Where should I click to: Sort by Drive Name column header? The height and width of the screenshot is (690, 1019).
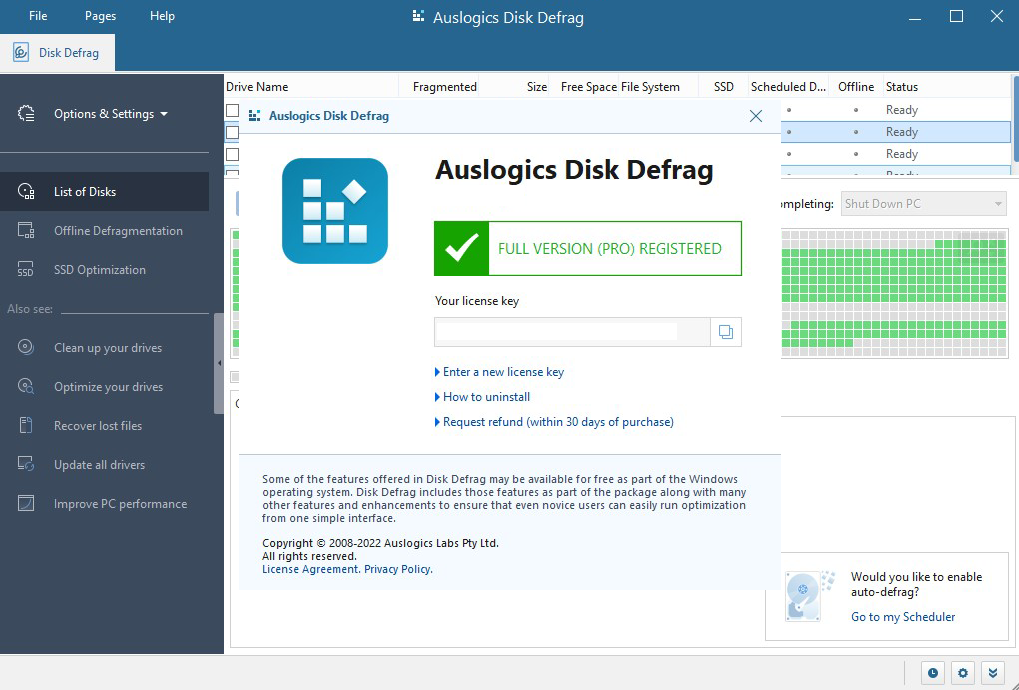point(311,86)
